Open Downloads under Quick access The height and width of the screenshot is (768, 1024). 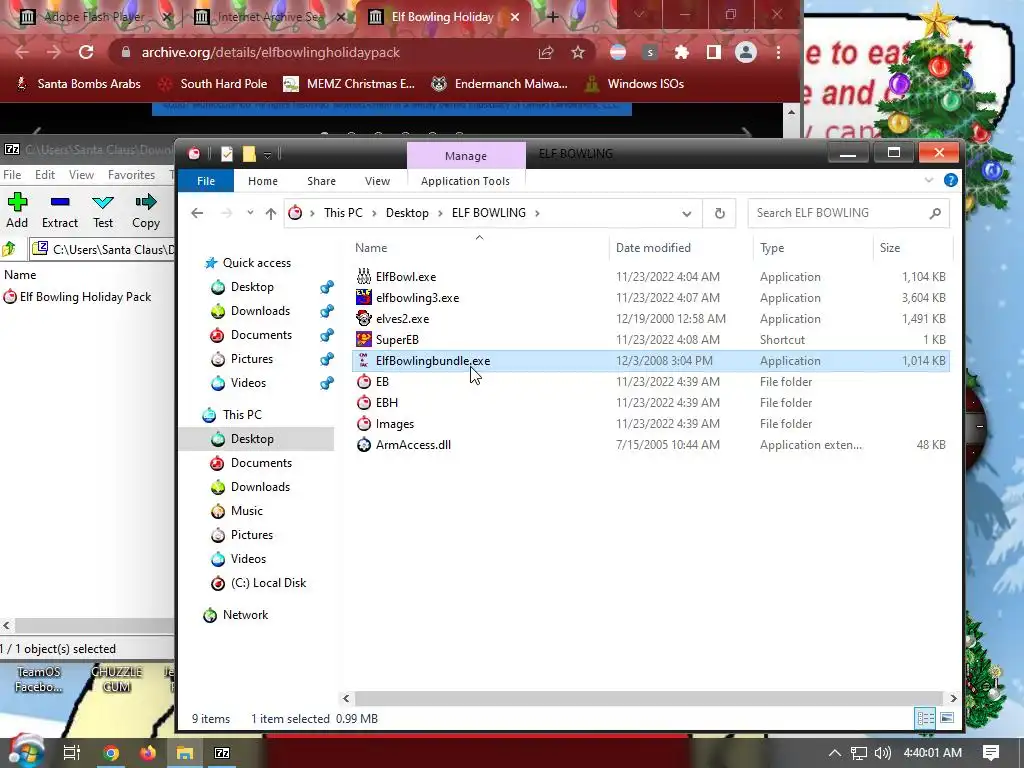[x=260, y=311]
